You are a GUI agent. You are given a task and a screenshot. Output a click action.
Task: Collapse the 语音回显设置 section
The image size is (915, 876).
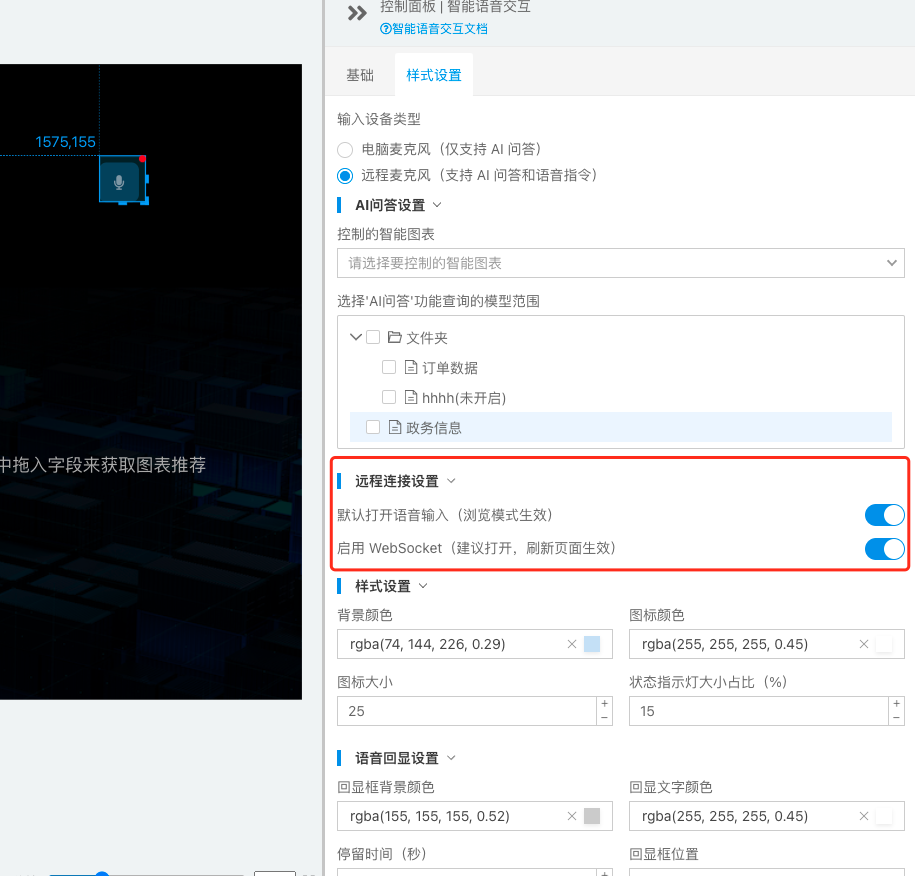coord(451,758)
